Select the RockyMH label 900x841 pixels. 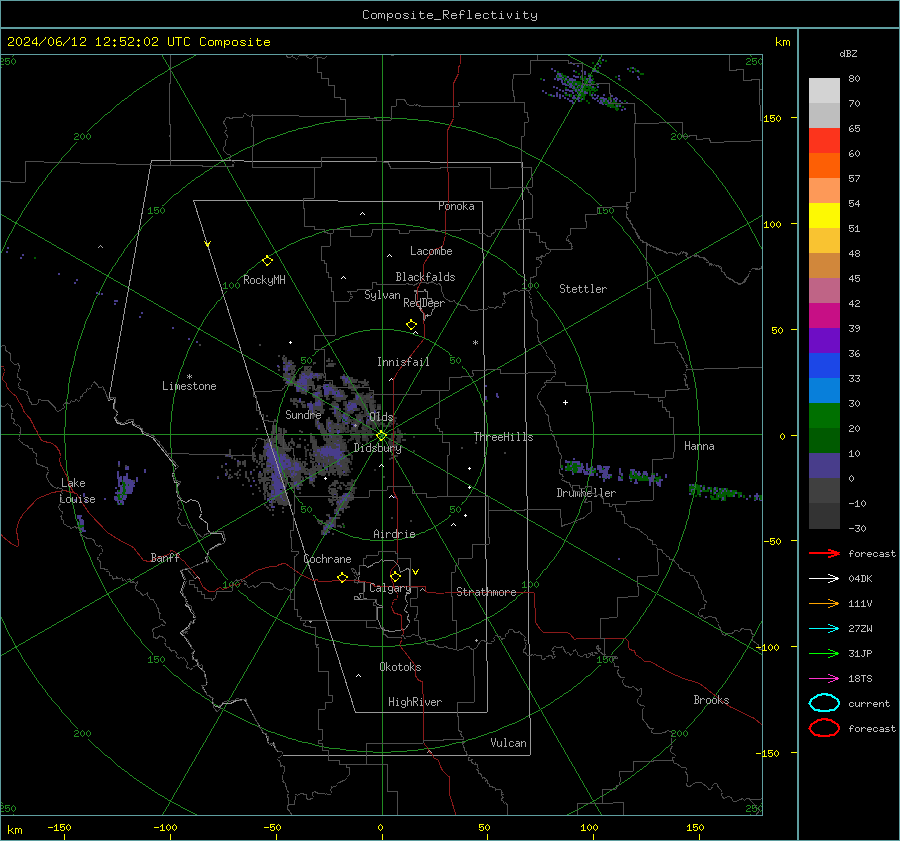[264, 280]
